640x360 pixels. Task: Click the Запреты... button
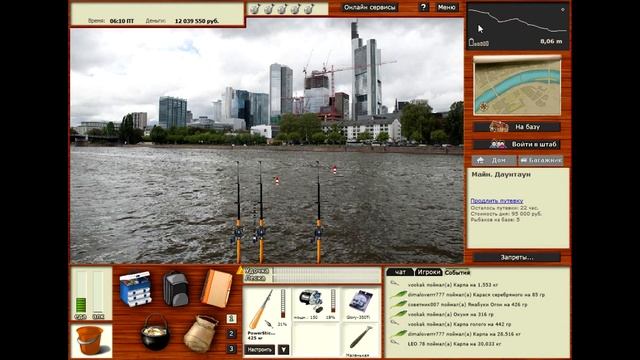(517, 258)
